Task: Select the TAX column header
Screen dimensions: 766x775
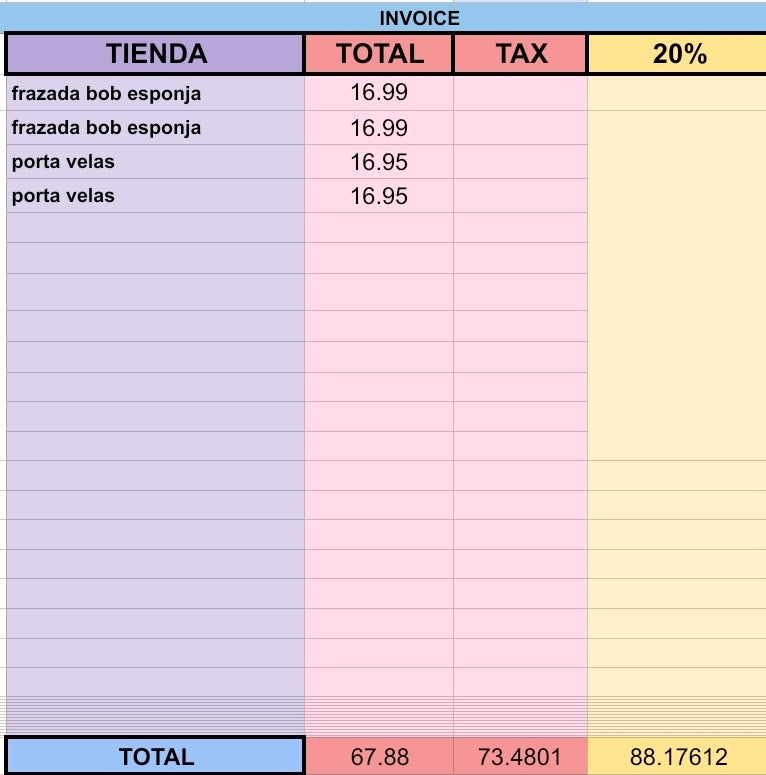Action: (x=520, y=53)
